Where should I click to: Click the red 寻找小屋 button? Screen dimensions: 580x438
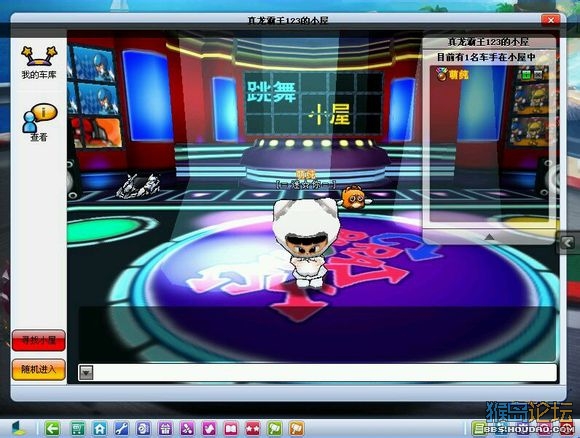[38, 340]
